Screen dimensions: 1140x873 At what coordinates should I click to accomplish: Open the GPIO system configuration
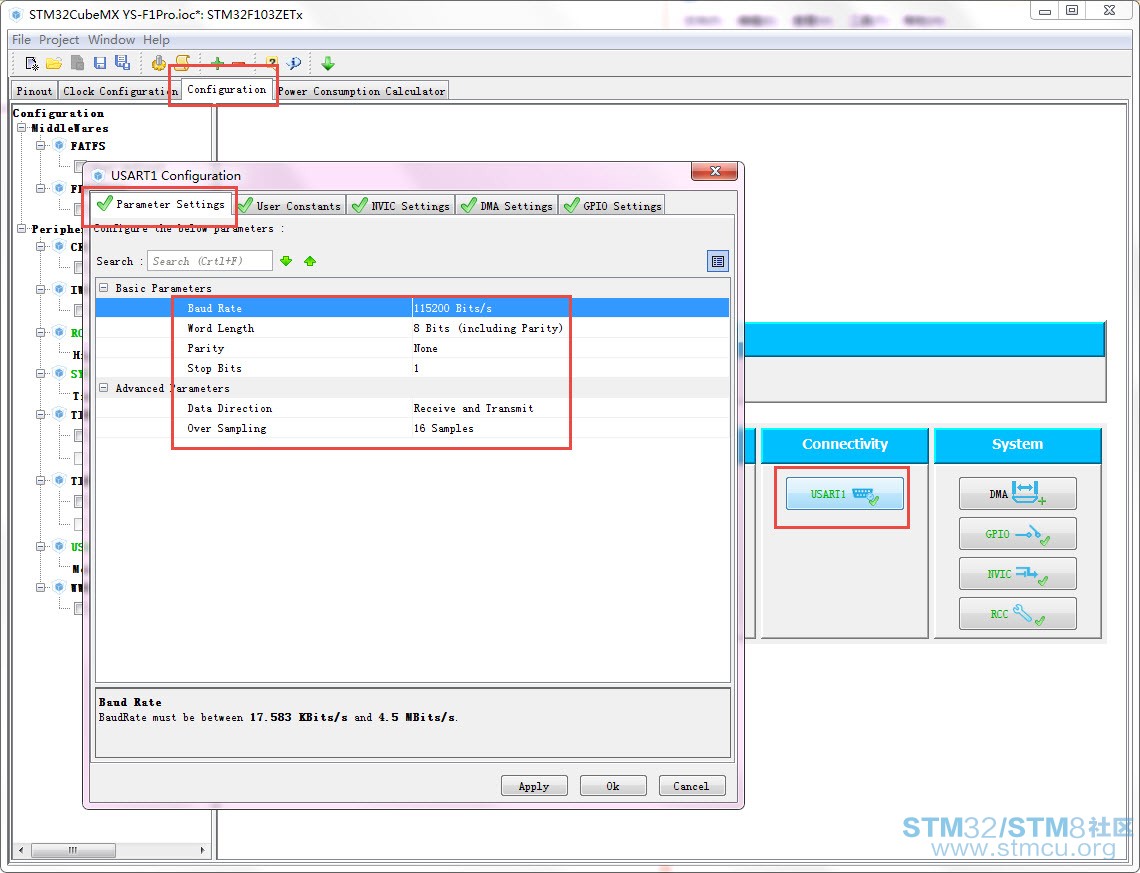tap(1017, 534)
